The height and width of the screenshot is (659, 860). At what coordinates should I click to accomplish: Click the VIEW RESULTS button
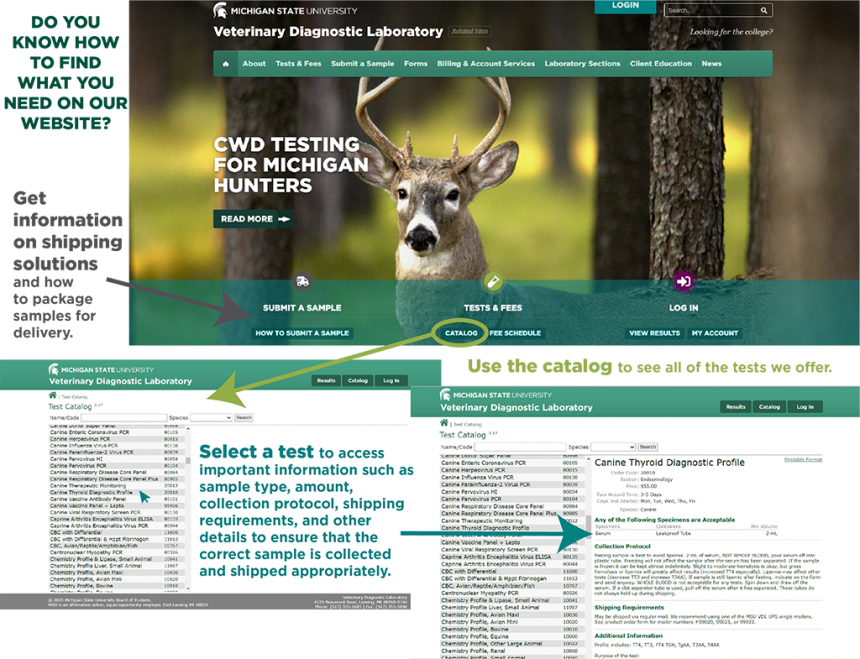(x=654, y=333)
